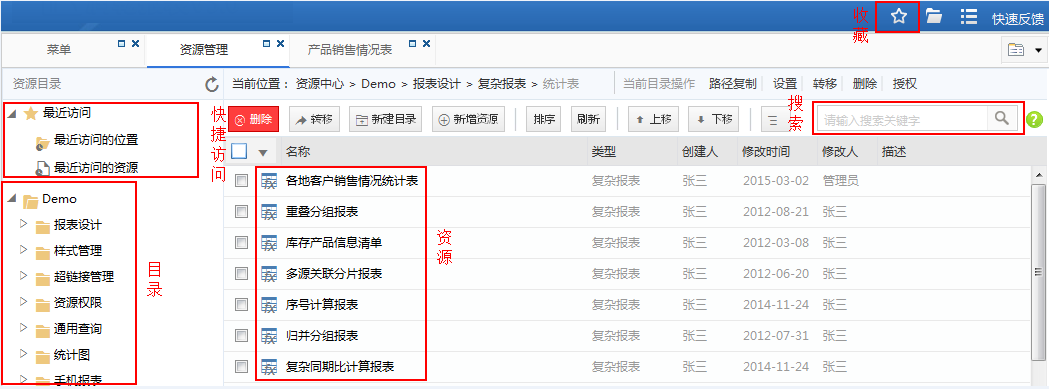Maximize the 资源管理 tab using square icon

click(266, 44)
